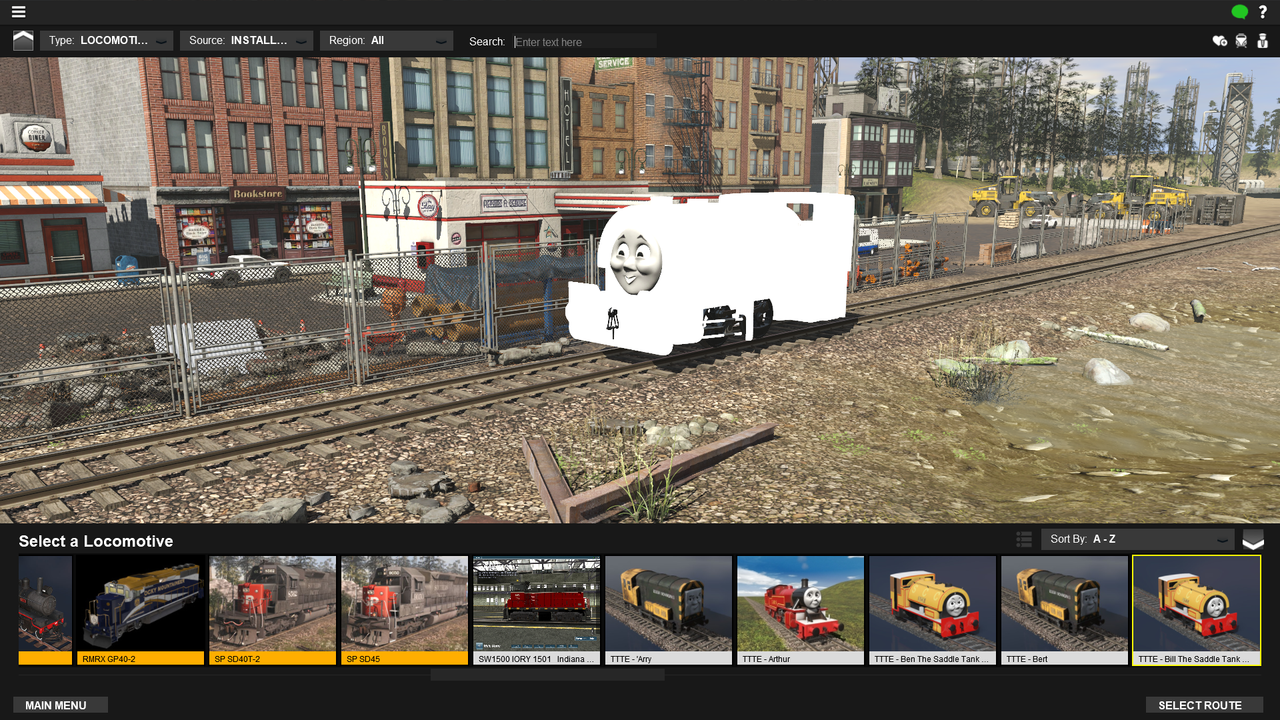This screenshot has width=1280, height=720.
Task: Open the Source INSTALL... dropdown
Action: pyautogui.click(x=247, y=41)
